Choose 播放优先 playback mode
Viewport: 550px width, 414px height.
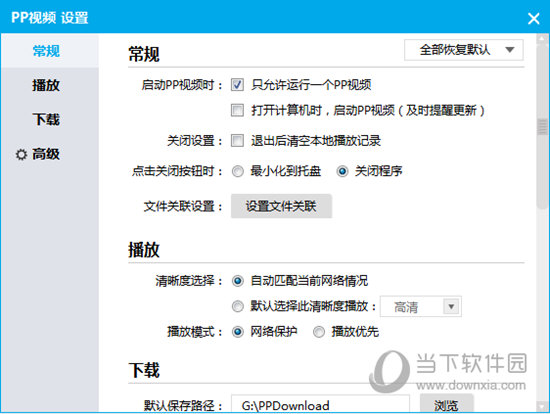319,332
